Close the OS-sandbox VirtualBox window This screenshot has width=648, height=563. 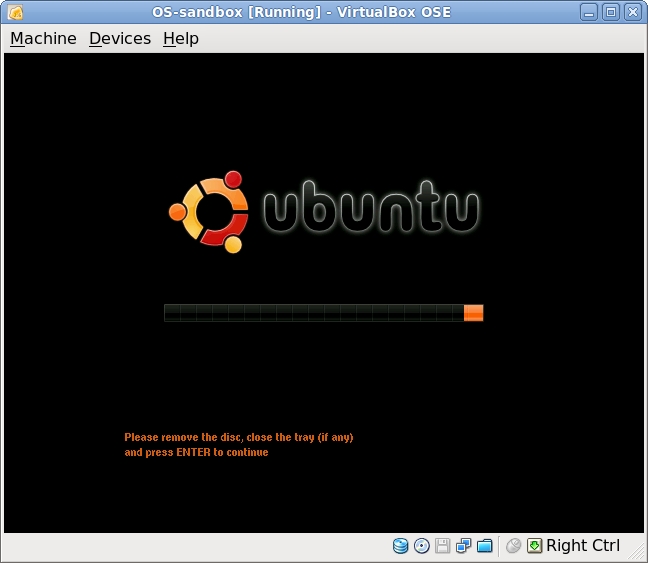[633, 12]
